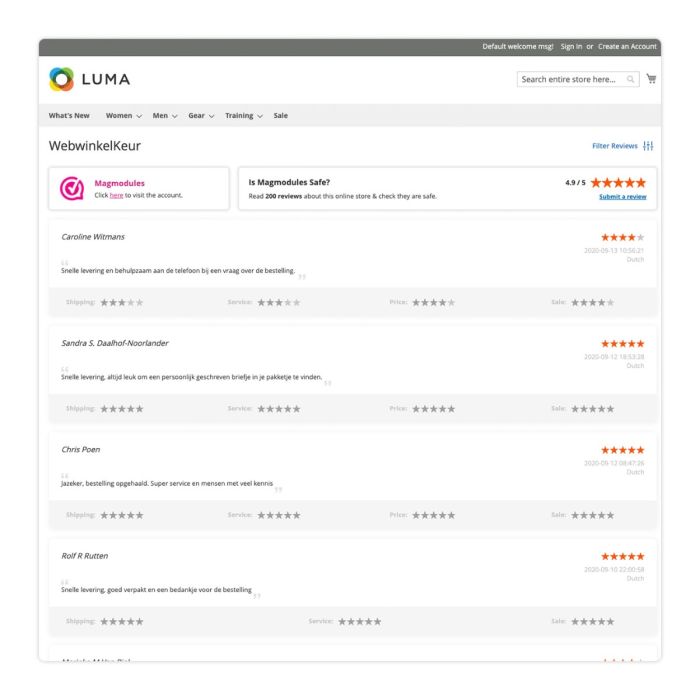The width and height of the screenshot is (700, 700).
Task: Click the 'here' link to visit account
Action: 116,195
